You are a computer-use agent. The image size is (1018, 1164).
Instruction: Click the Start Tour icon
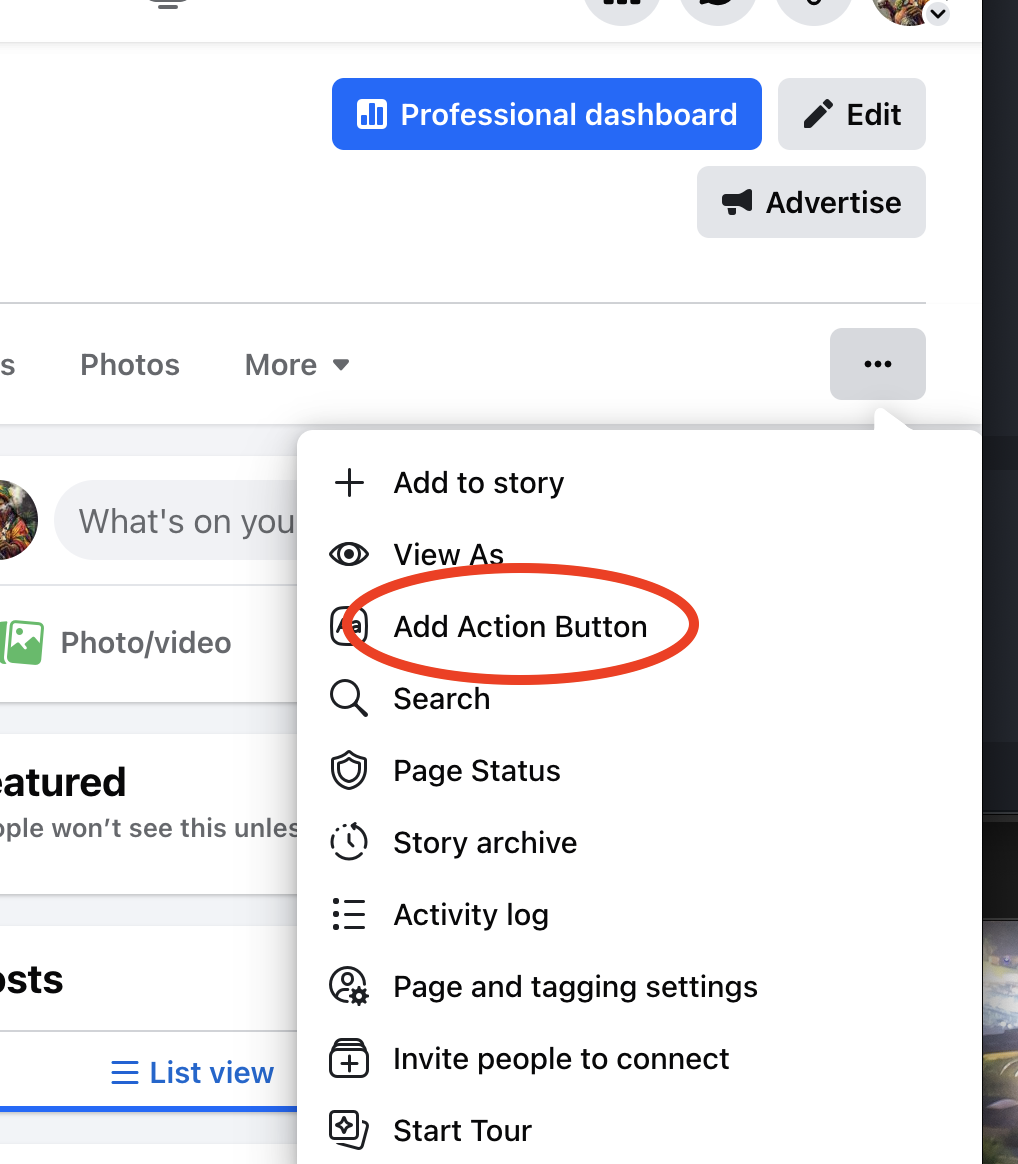point(349,1131)
